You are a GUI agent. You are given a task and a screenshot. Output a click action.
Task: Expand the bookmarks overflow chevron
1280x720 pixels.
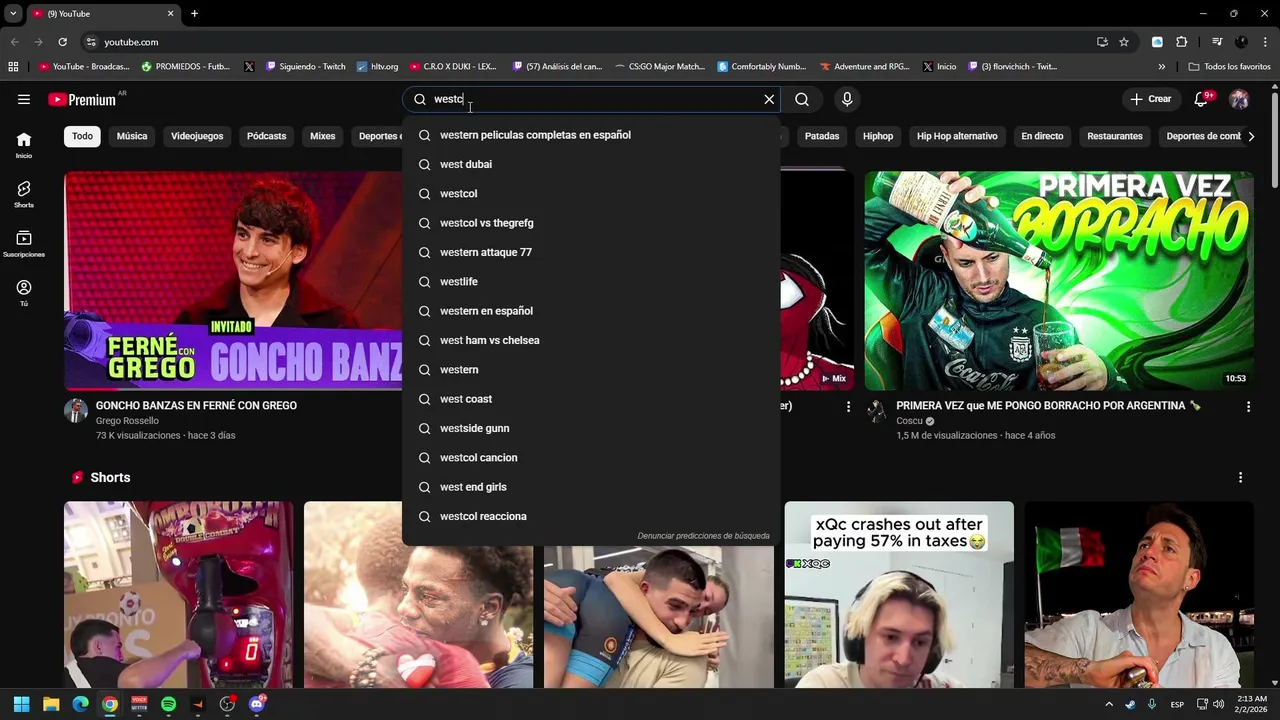click(x=1161, y=67)
